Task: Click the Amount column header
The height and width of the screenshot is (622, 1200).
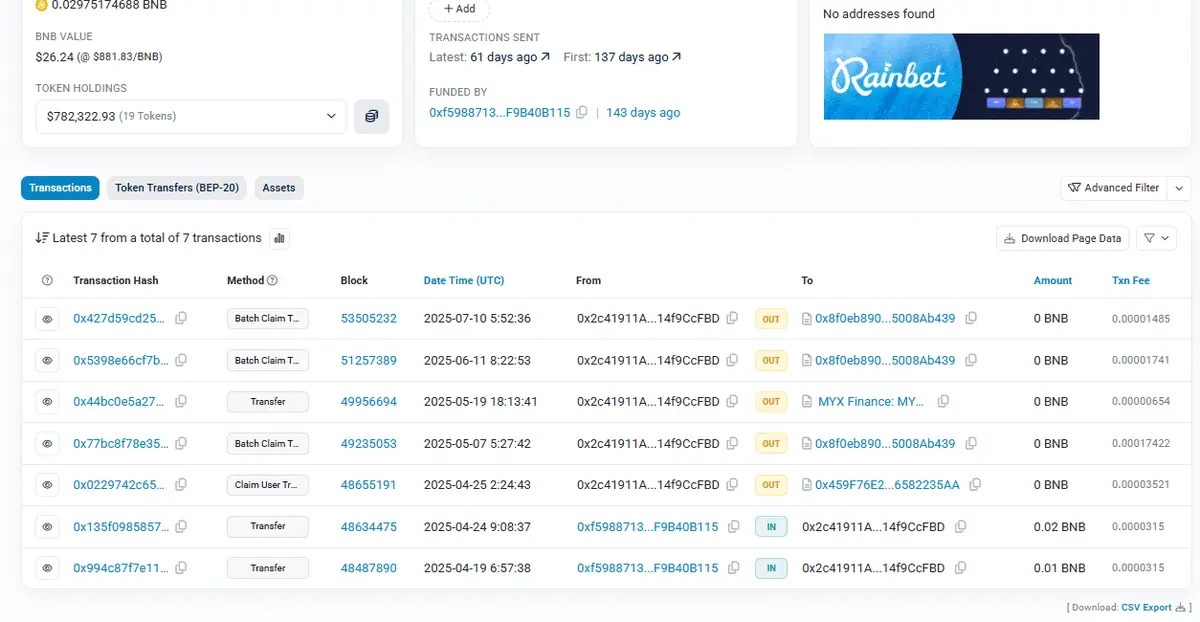Action: pyautogui.click(x=1053, y=281)
